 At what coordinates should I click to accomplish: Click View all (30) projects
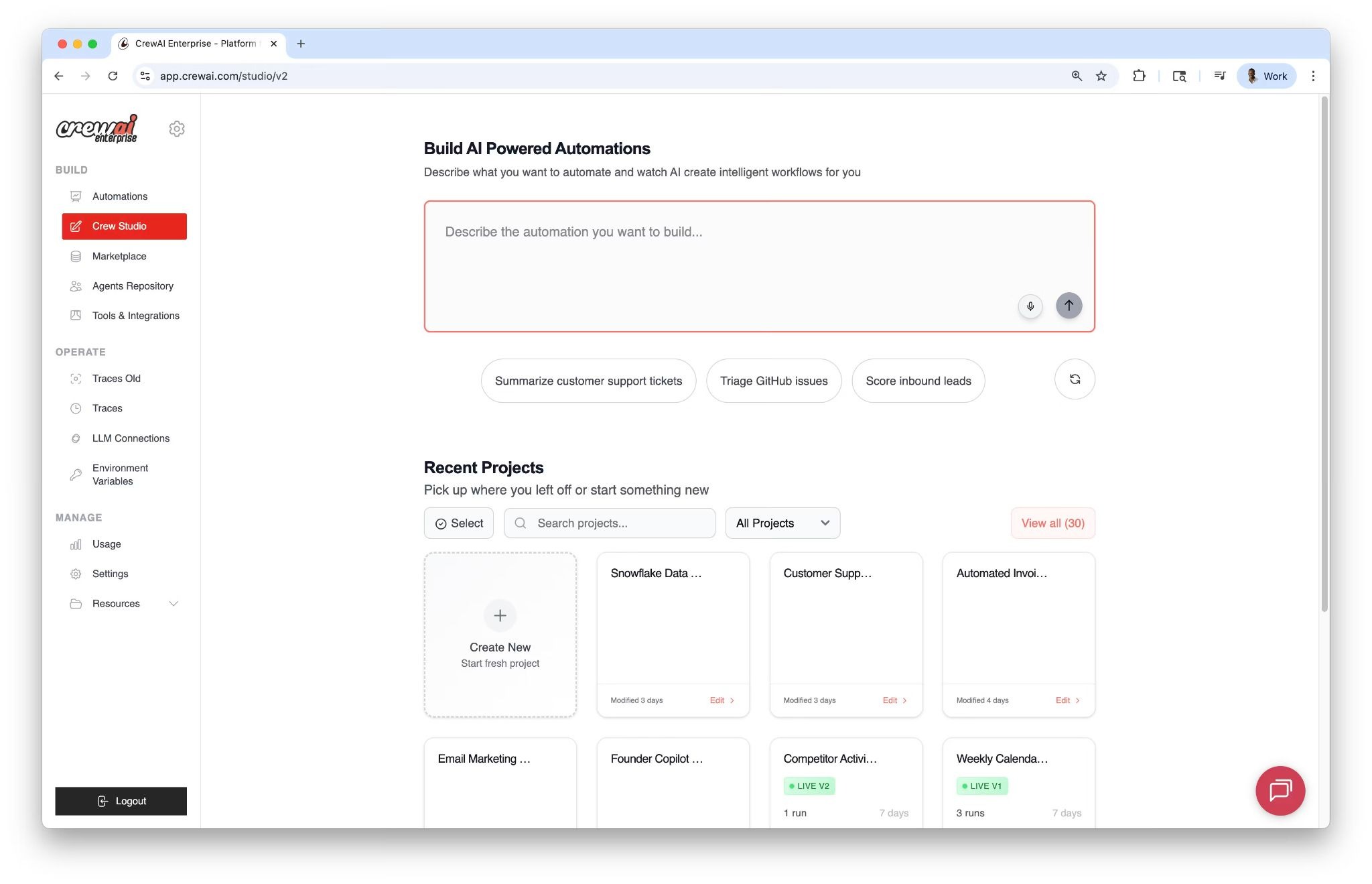pos(1052,523)
